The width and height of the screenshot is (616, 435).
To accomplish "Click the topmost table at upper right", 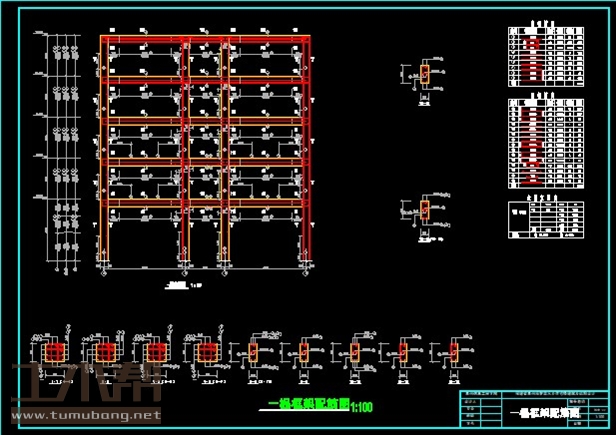I will click(x=546, y=57).
